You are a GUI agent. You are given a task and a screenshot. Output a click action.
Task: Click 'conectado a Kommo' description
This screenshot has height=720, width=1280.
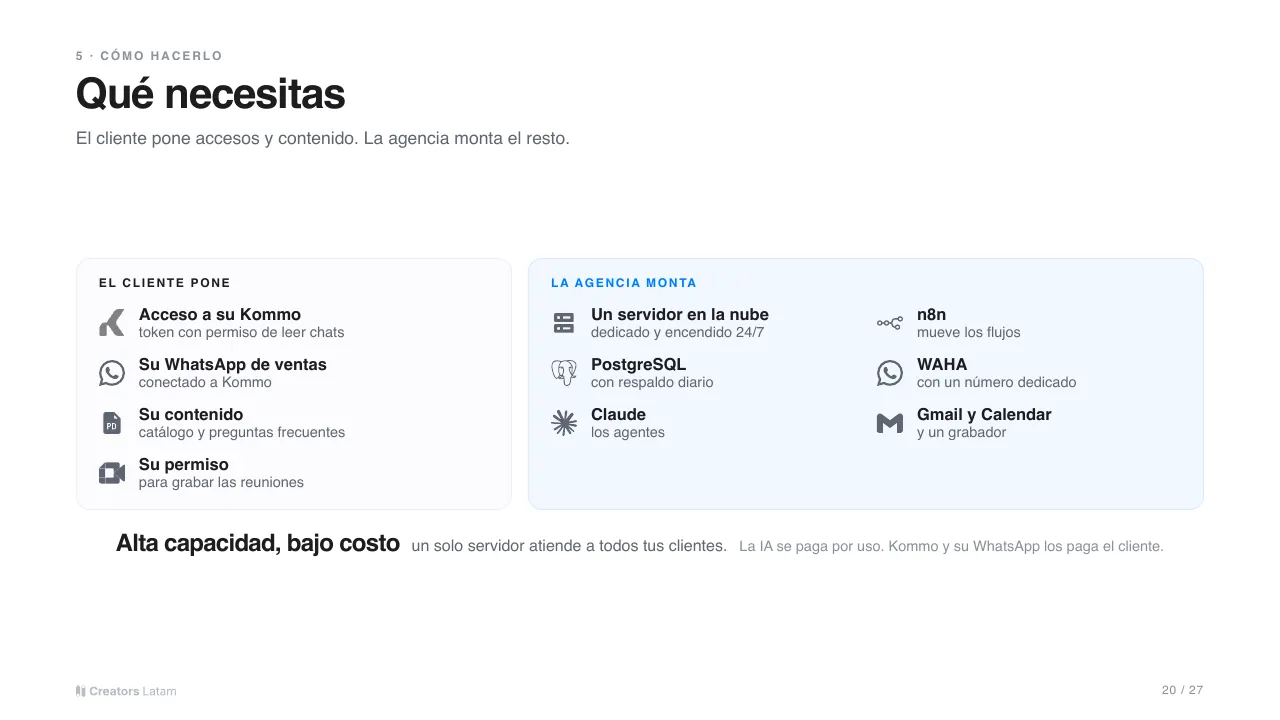[x=205, y=382]
